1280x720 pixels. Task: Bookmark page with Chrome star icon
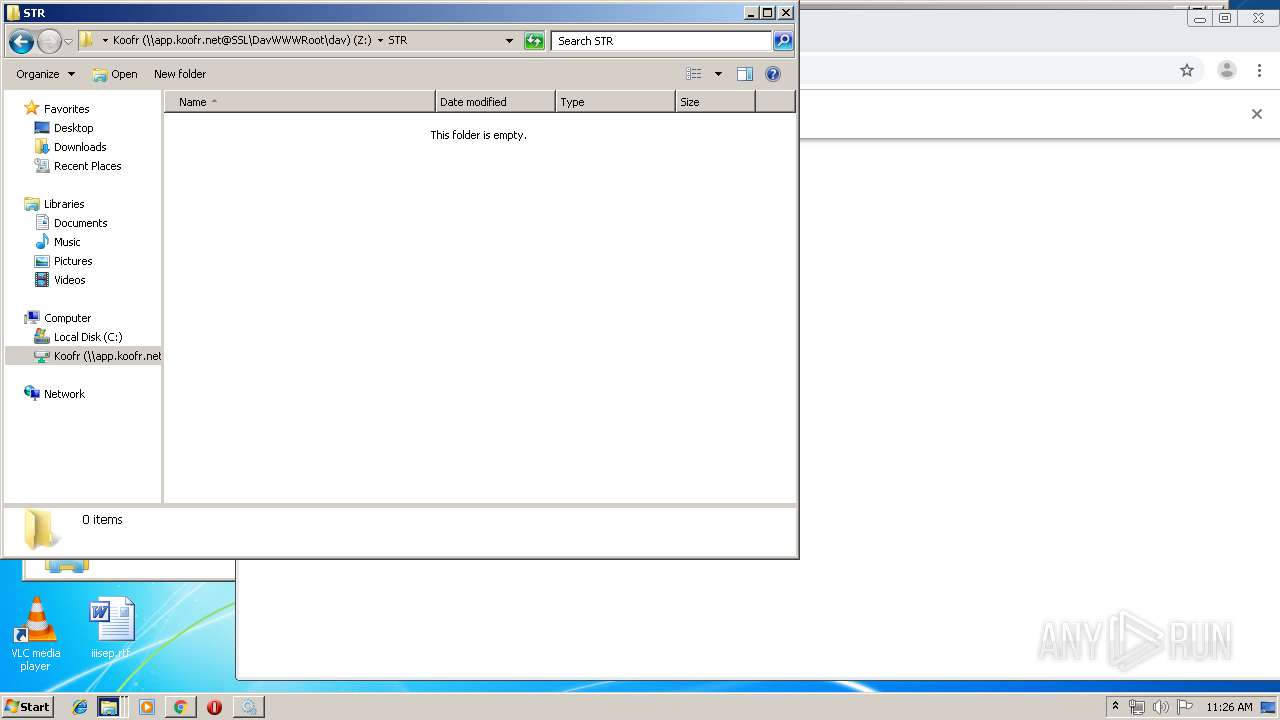(x=1187, y=70)
